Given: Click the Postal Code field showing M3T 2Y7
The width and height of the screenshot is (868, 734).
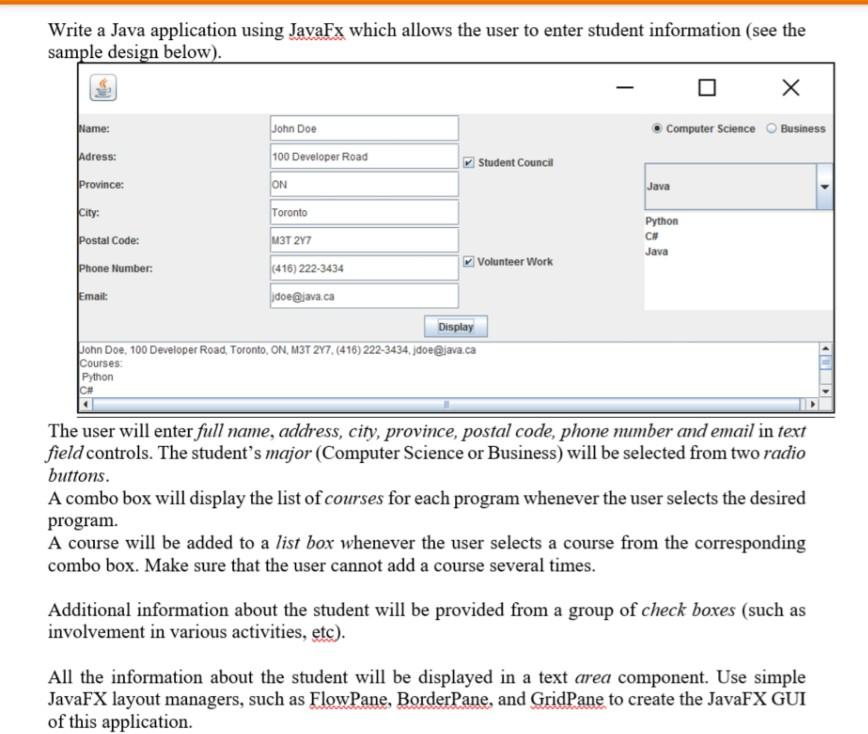Looking at the screenshot, I should (x=362, y=240).
